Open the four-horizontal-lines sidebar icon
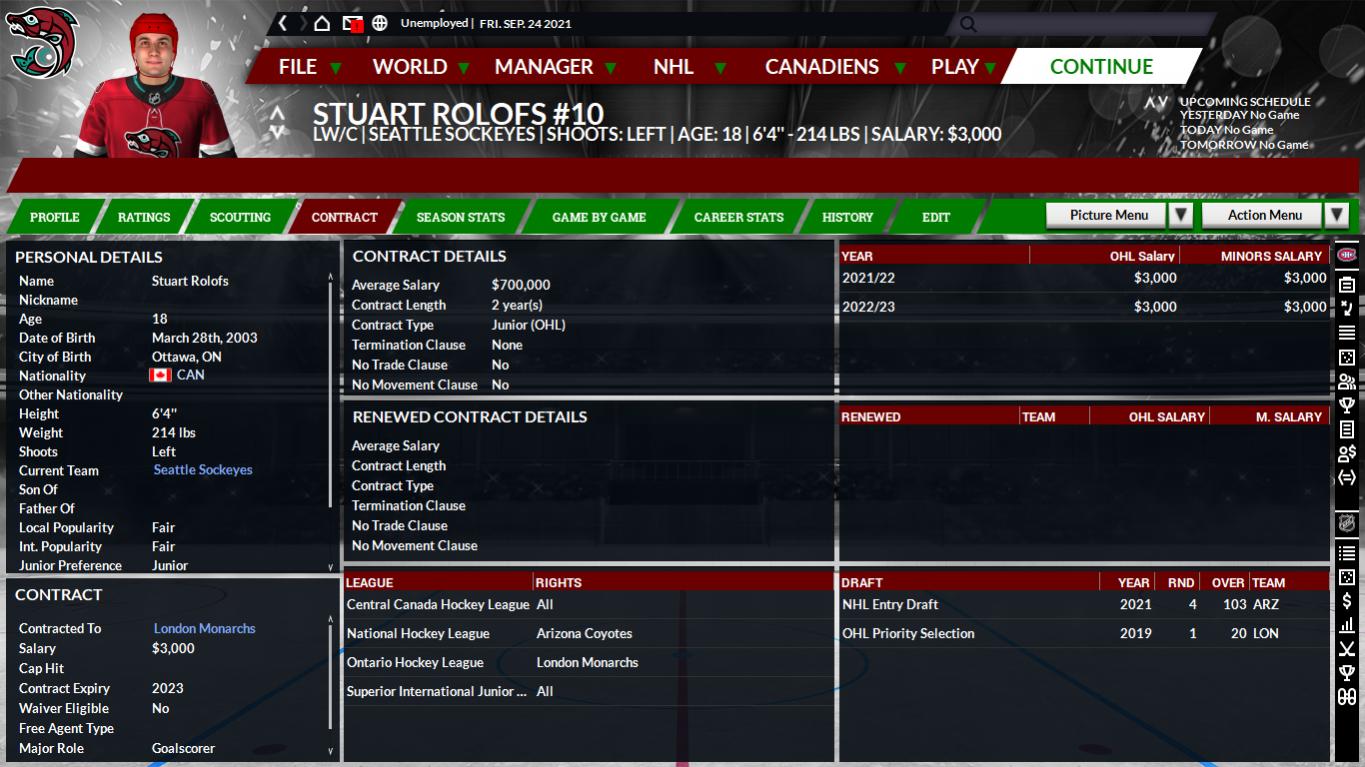Viewport: 1365px width, 767px height. point(1347,333)
